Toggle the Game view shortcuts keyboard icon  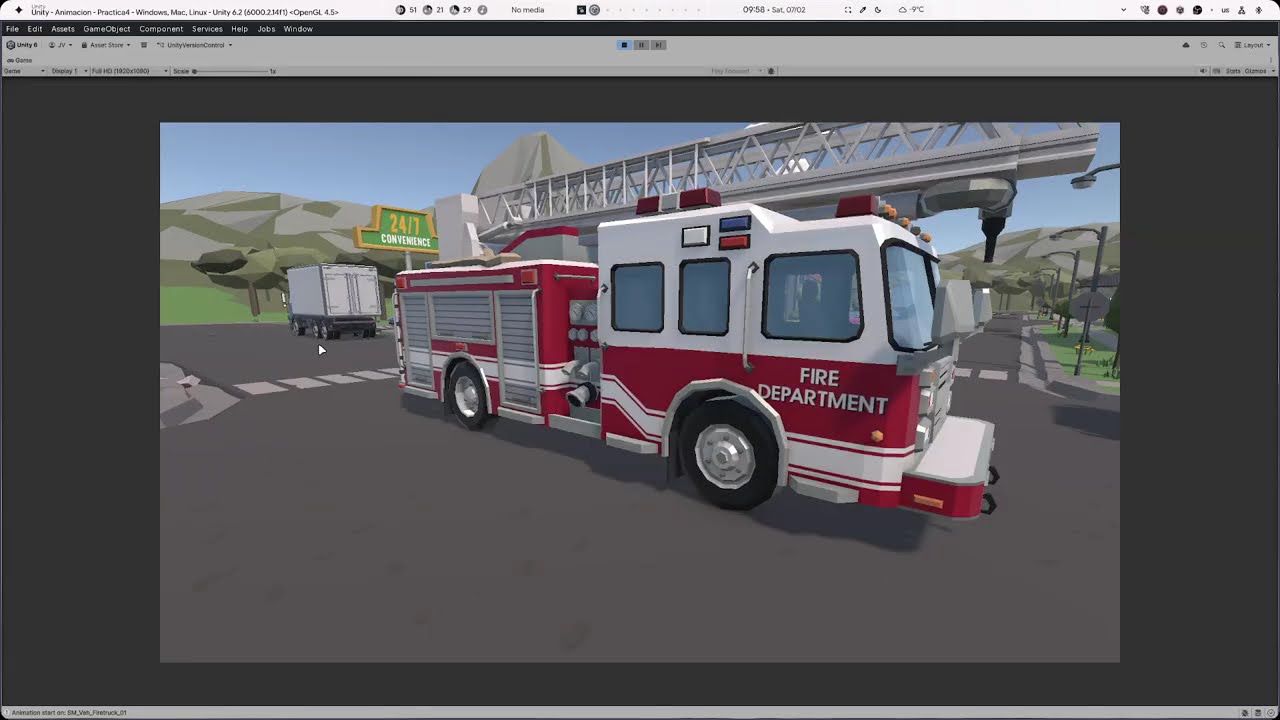pyautogui.click(x=1217, y=71)
